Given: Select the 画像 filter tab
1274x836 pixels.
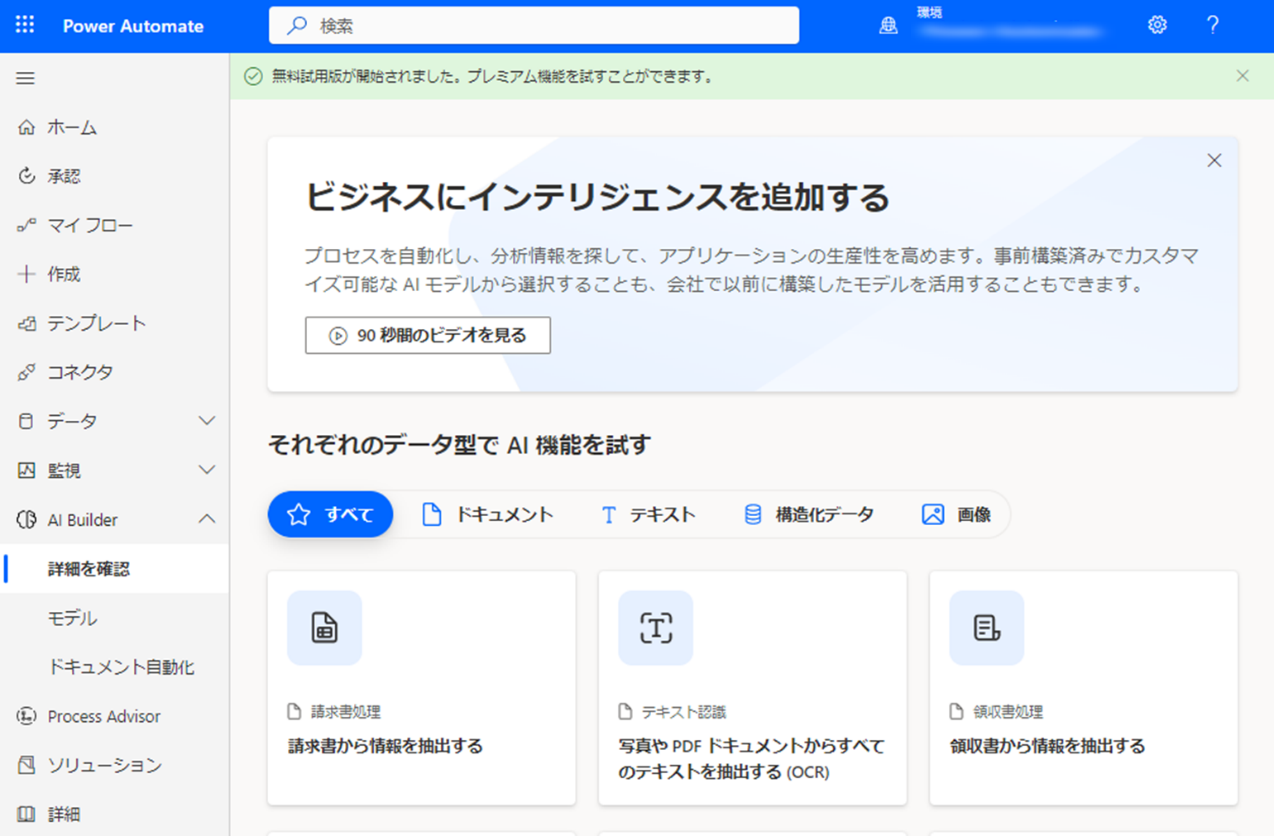Looking at the screenshot, I should pos(956,514).
